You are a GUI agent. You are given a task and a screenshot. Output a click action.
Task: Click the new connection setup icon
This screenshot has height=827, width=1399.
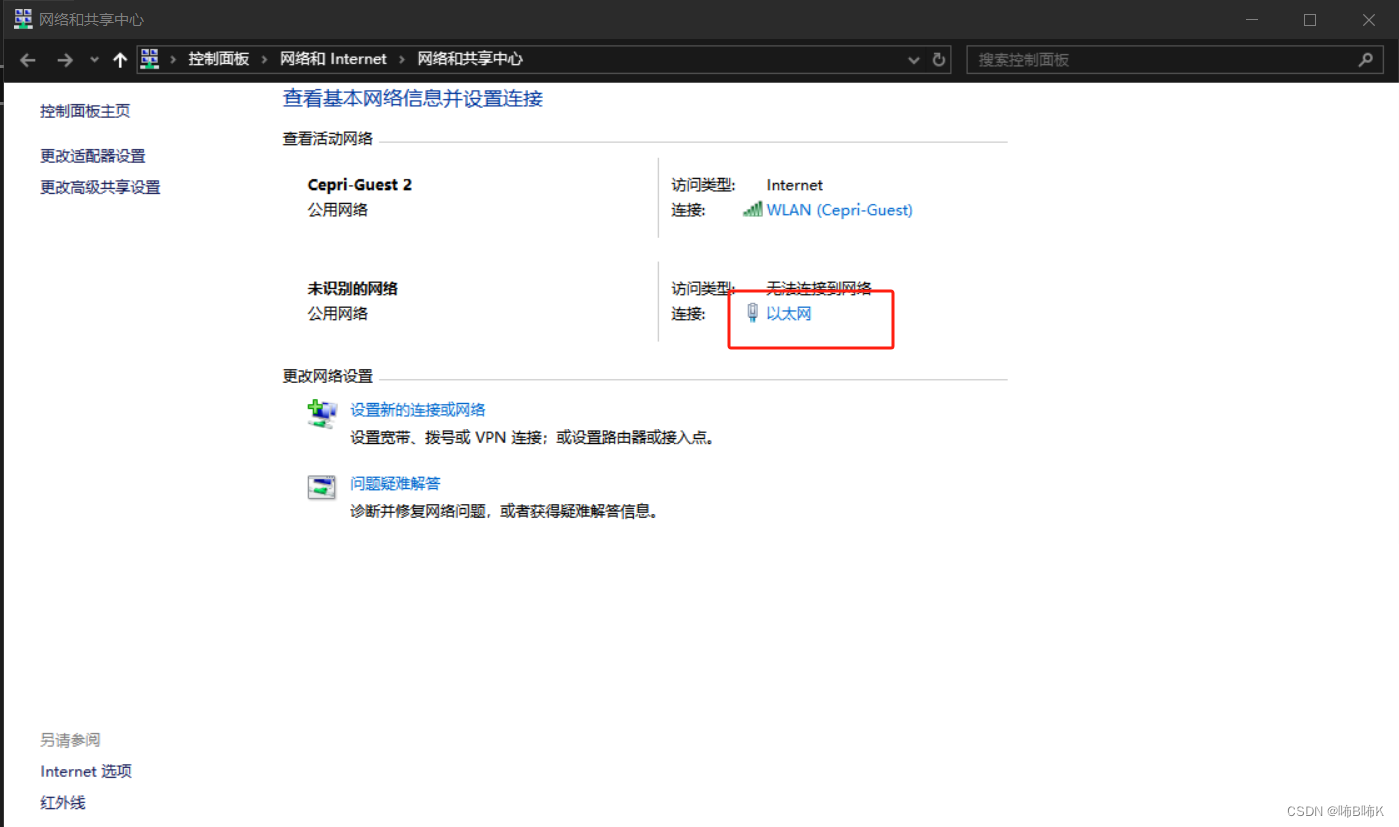tap(322, 413)
